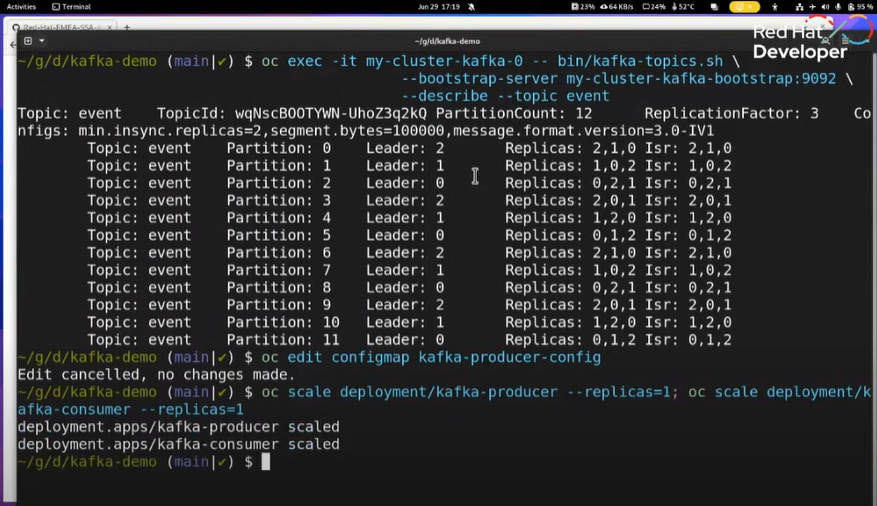Click Partition: 11 in the output
This screenshot has height=506, width=877.
[x=283, y=339]
